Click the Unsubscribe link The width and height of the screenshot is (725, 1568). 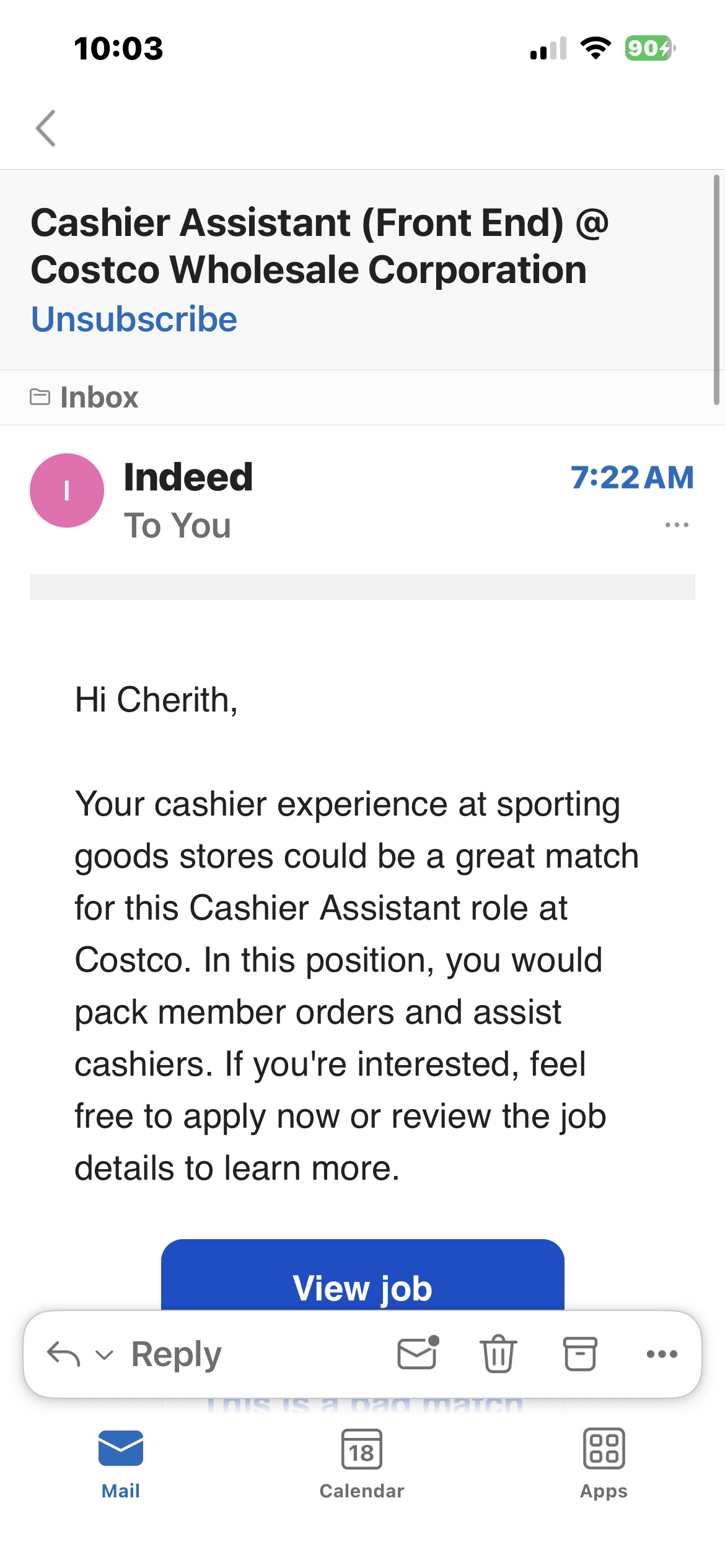coord(134,320)
